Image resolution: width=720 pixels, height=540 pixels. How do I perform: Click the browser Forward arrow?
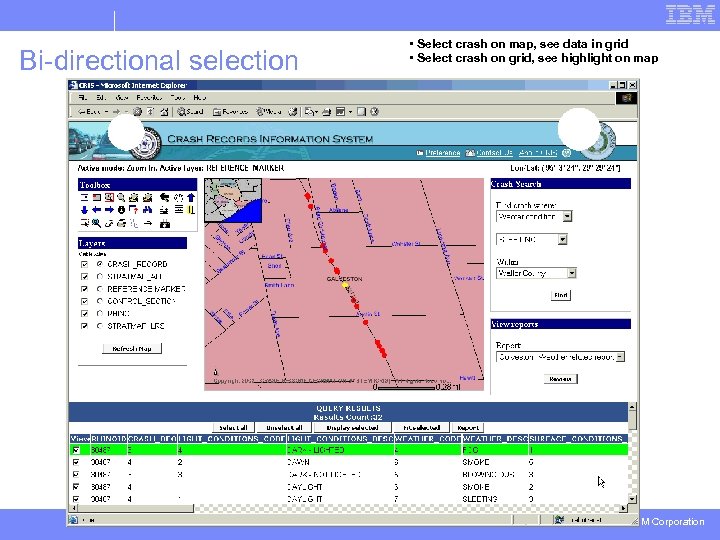click(x=117, y=112)
